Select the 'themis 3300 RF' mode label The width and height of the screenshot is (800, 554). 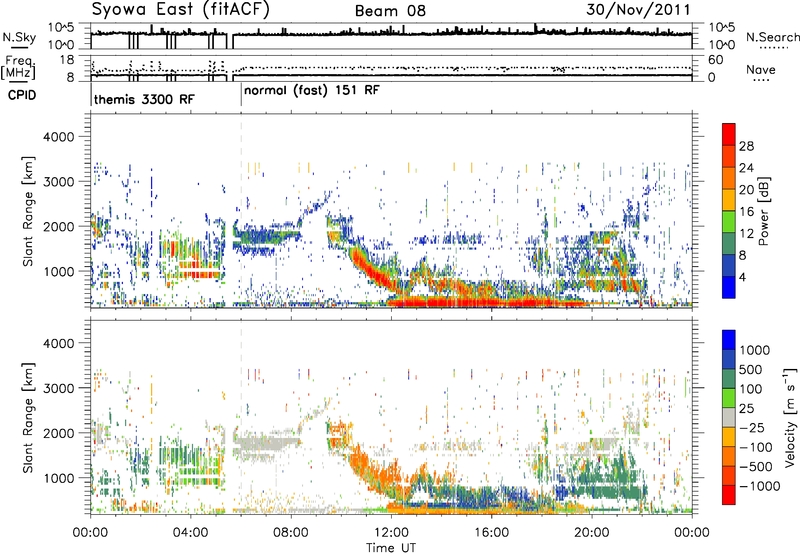pyautogui.click(x=144, y=99)
